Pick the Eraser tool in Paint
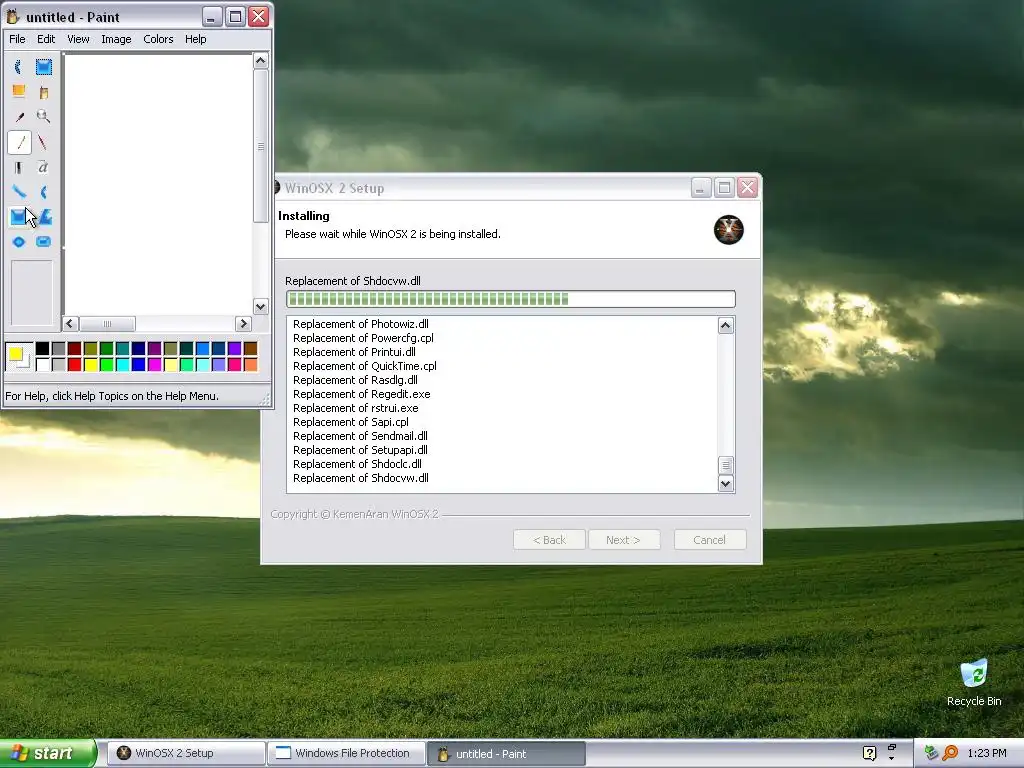Viewport: 1024px width, 768px height. tap(18, 91)
